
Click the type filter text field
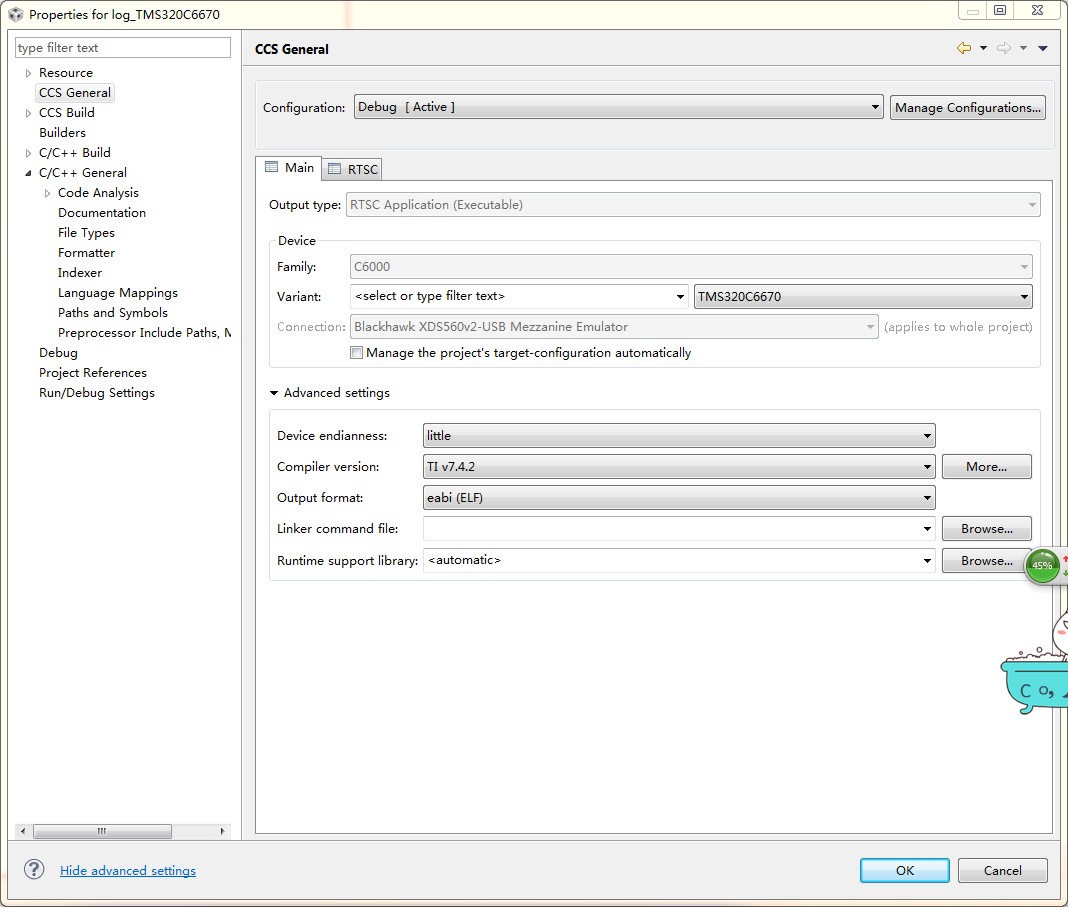[123, 48]
